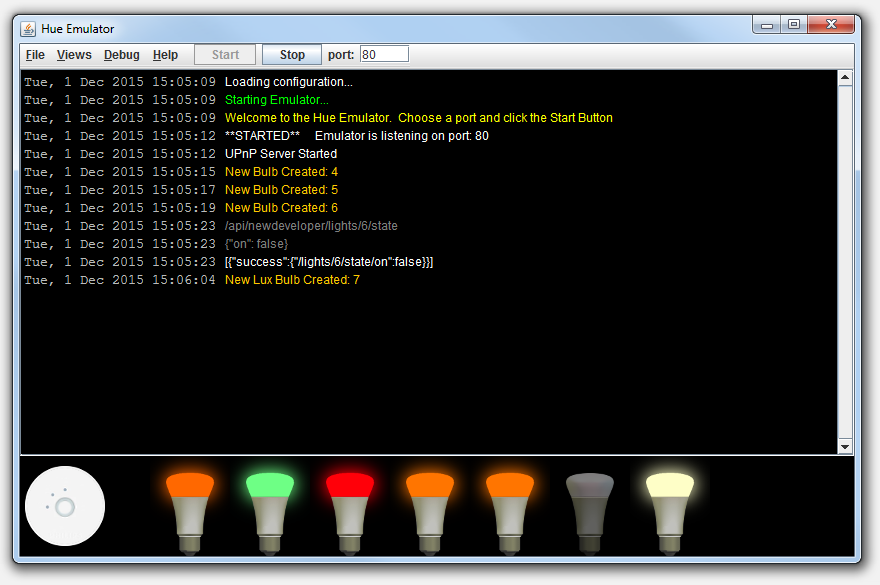
Task: Minimize the Hue Emulator window
Action: coord(767,25)
